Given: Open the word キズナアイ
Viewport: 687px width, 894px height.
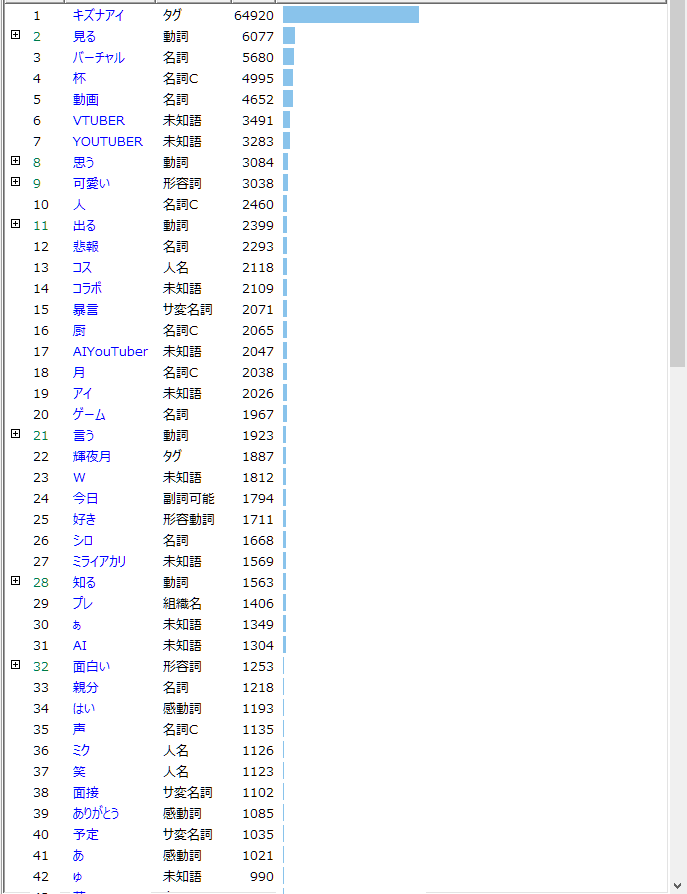Looking at the screenshot, I should pos(98,15).
